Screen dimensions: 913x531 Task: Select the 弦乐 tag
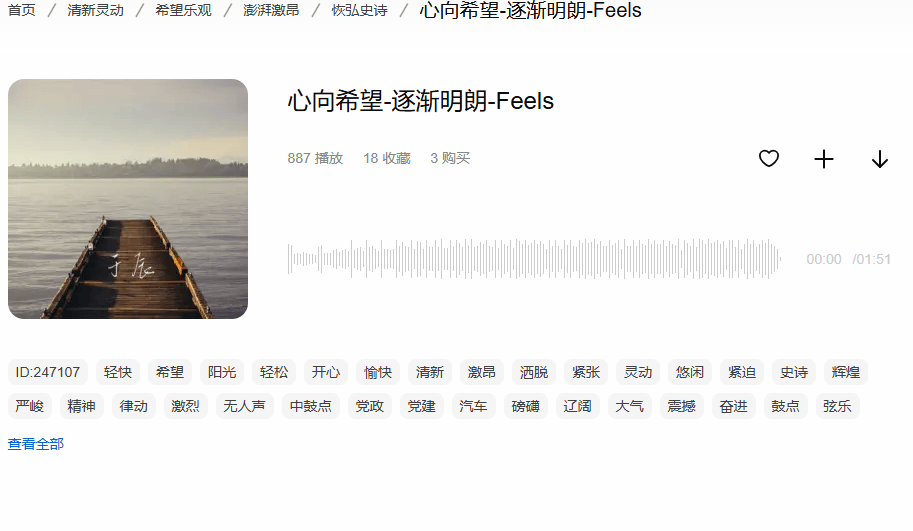[x=837, y=406]
